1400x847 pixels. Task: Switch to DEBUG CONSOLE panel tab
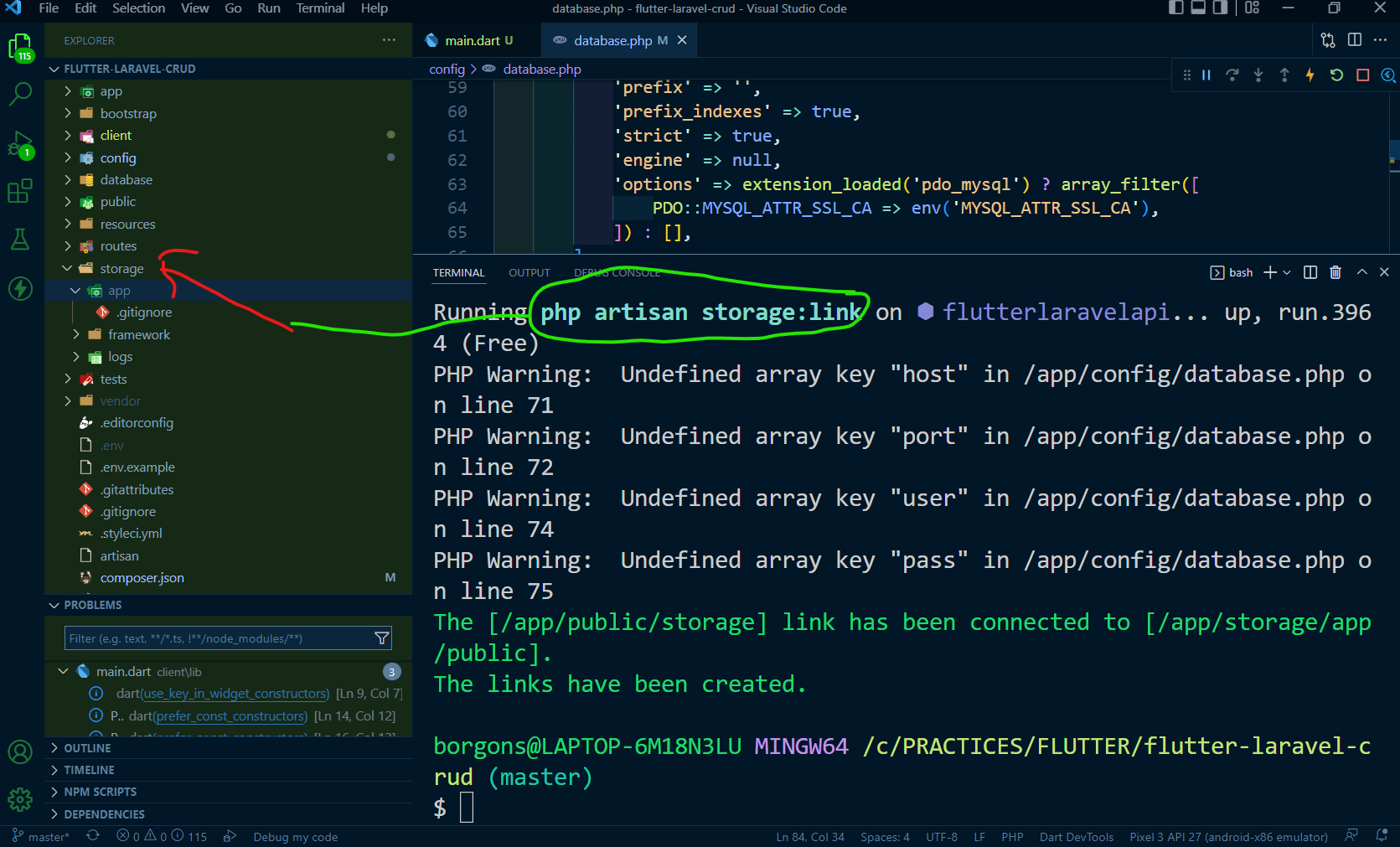(x=617, y=272)
